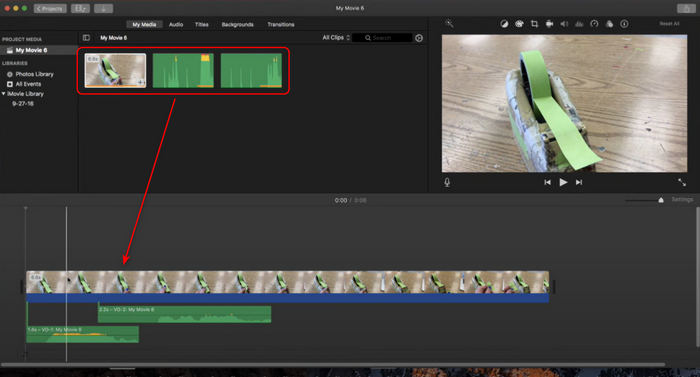Go back to Projects
This screenshot has height=377, width=700.
[50, 8]
